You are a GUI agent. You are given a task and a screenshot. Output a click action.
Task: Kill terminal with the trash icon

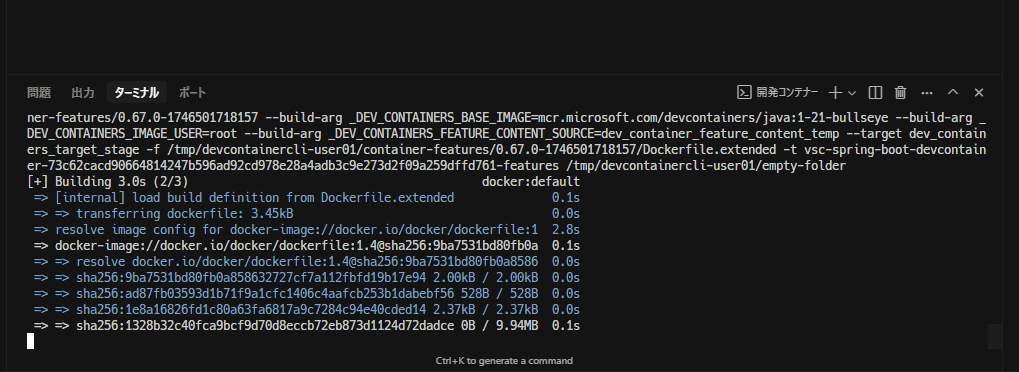click(900, 92)
